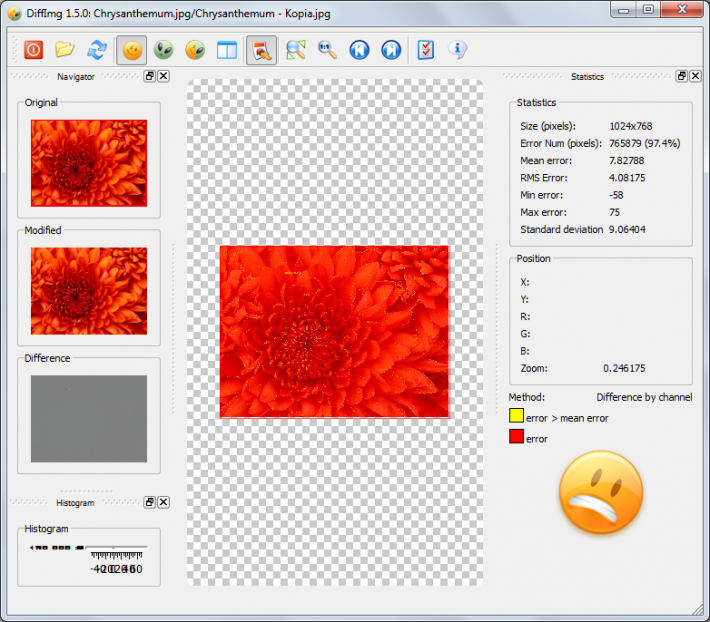Show modified image via alien icon
Viewport: 710px width, 622px height.
(x=163, y=50)
